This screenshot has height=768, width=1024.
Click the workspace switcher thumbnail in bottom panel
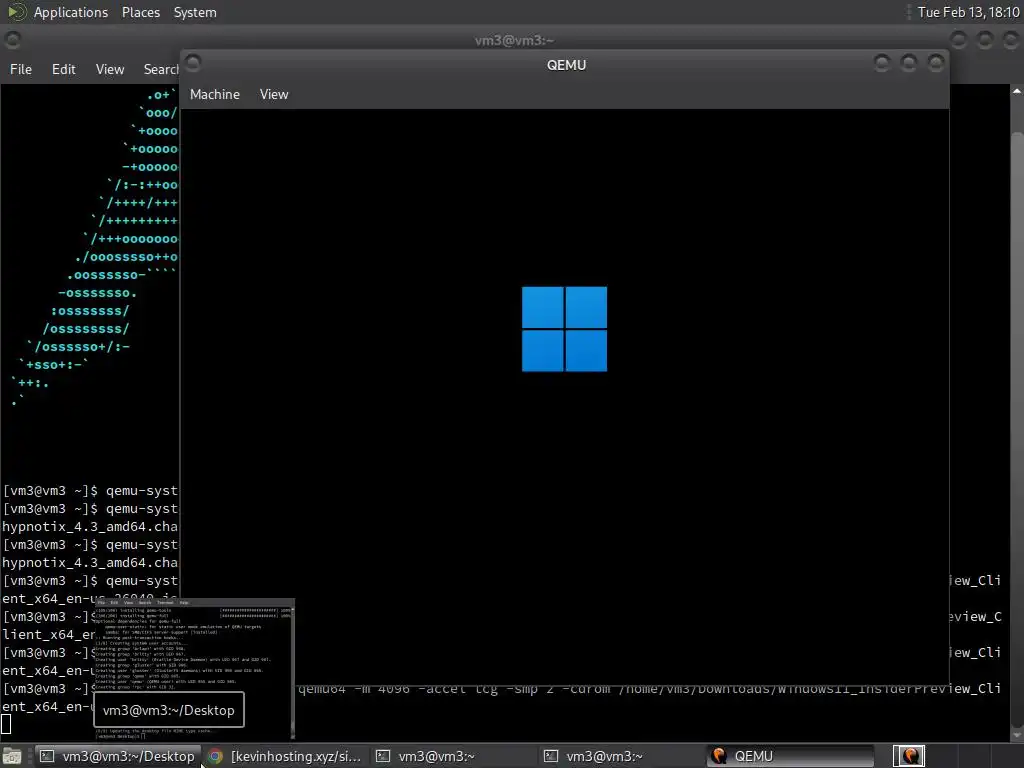(x=909, y=756)
